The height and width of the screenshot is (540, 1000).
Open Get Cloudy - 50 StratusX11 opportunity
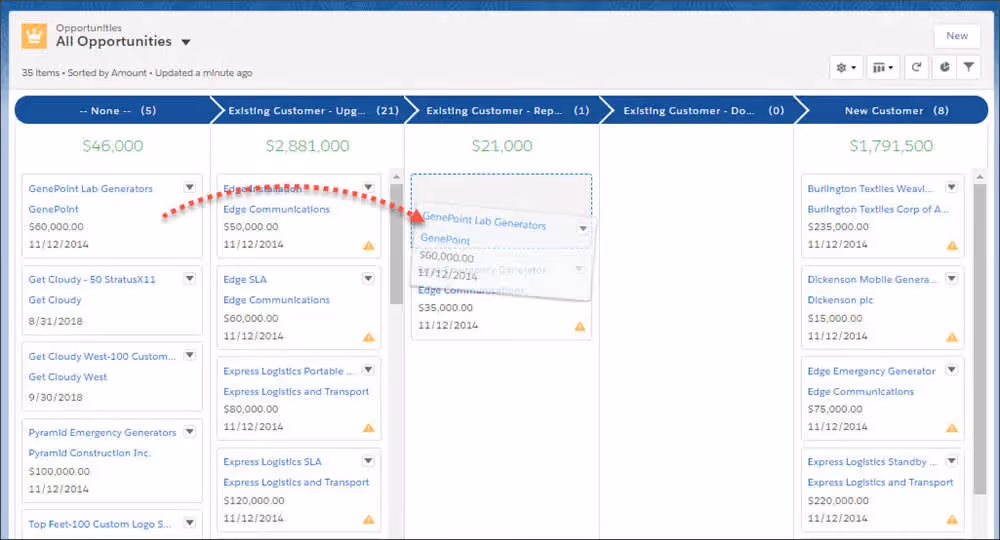(x=92, y=279)
